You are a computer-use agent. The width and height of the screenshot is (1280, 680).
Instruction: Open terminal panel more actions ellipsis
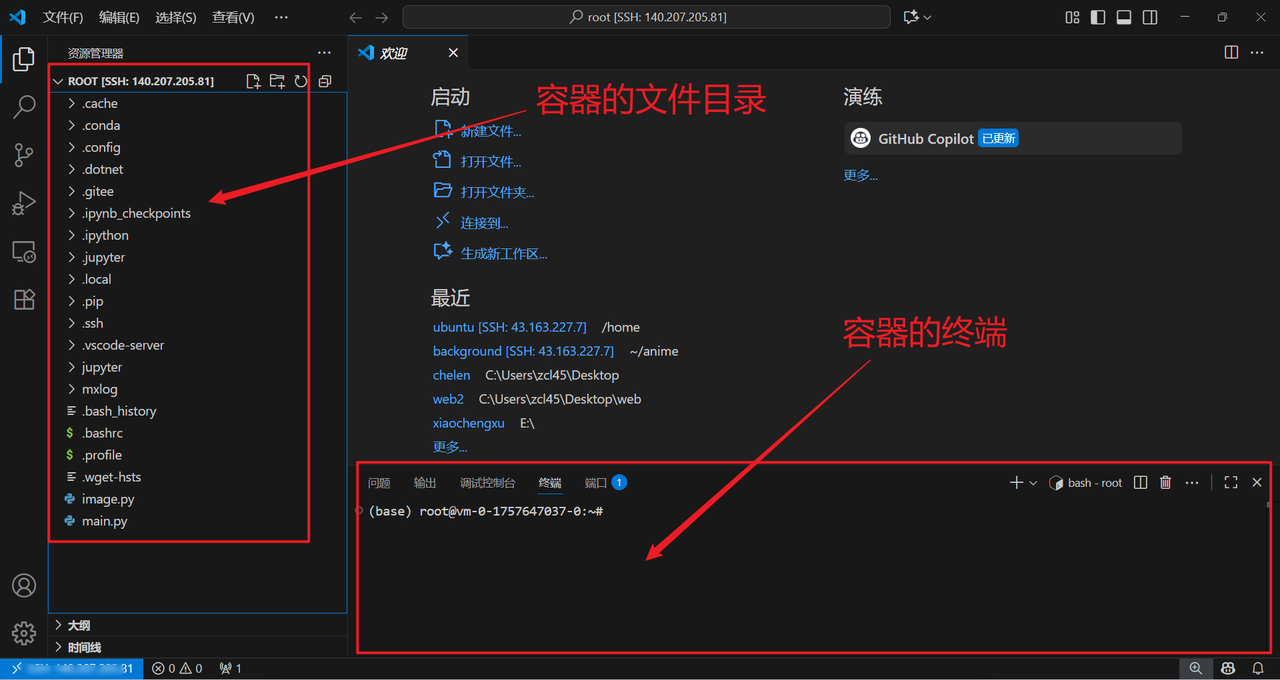click(x=1191, y=483)
